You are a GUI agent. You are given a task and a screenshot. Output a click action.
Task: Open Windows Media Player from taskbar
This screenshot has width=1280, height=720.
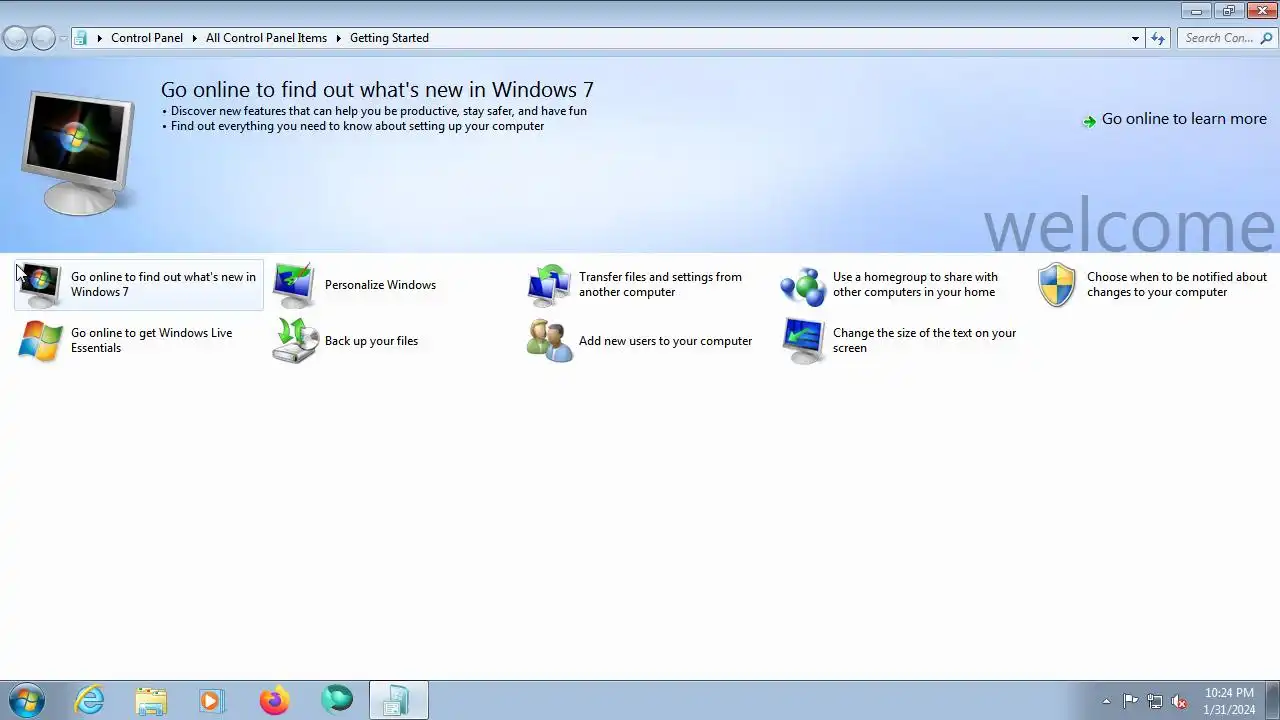(x=212, y=700)
